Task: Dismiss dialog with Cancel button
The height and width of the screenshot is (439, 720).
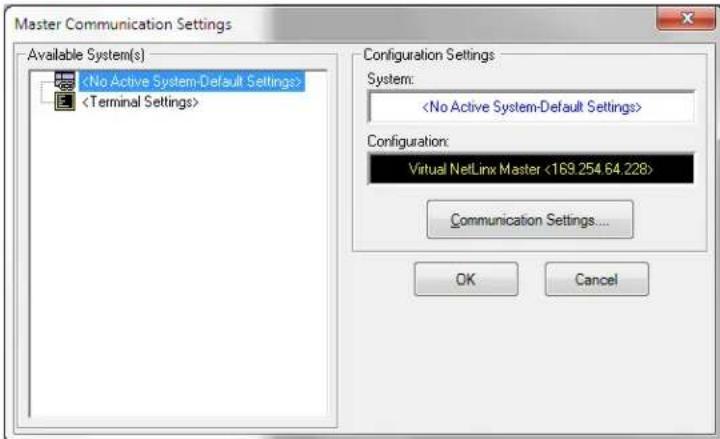Action: pyautogui.click(x=596, y=279)
